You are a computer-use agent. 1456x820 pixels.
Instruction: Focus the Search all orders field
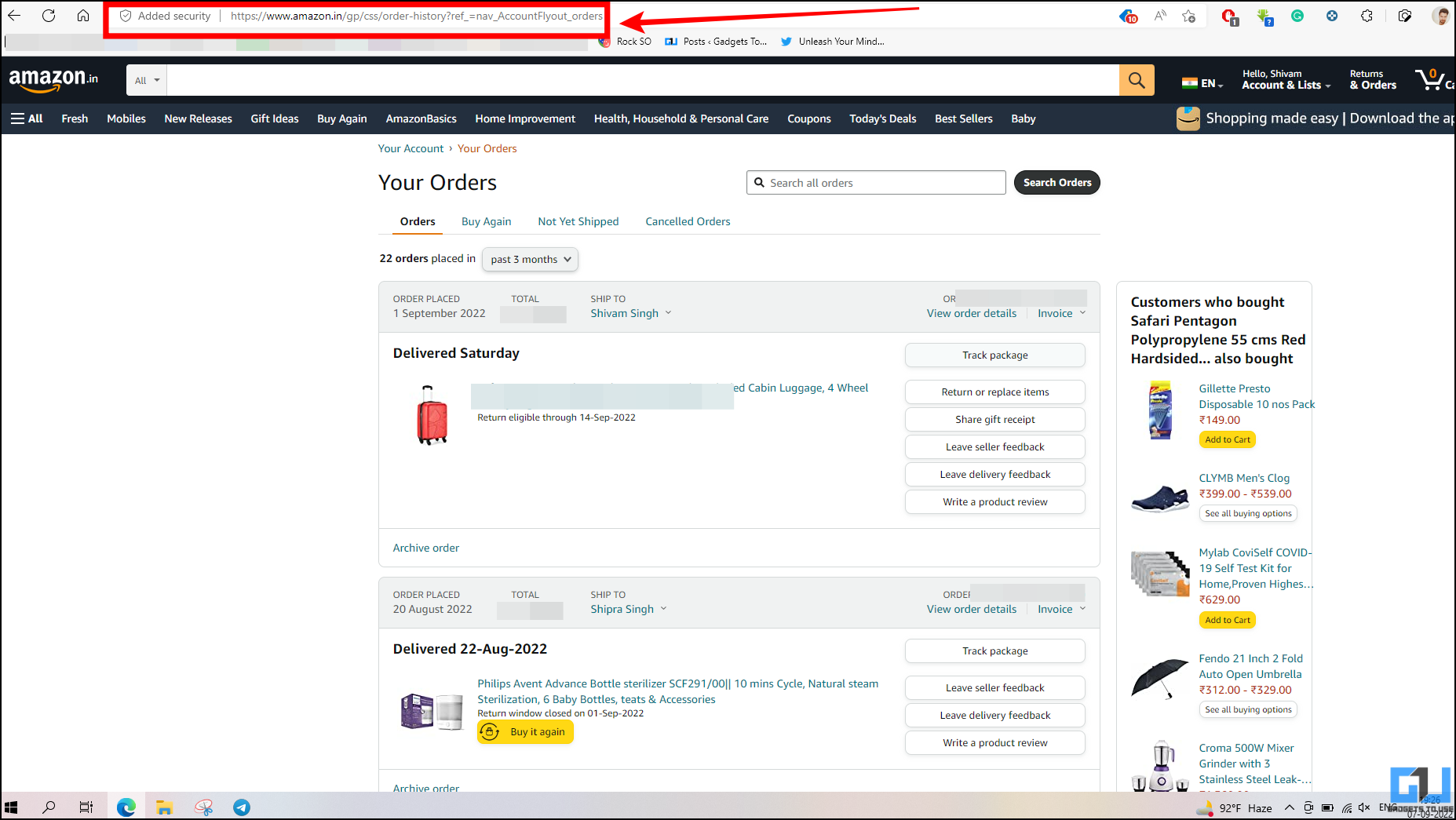tap(876, 183)
